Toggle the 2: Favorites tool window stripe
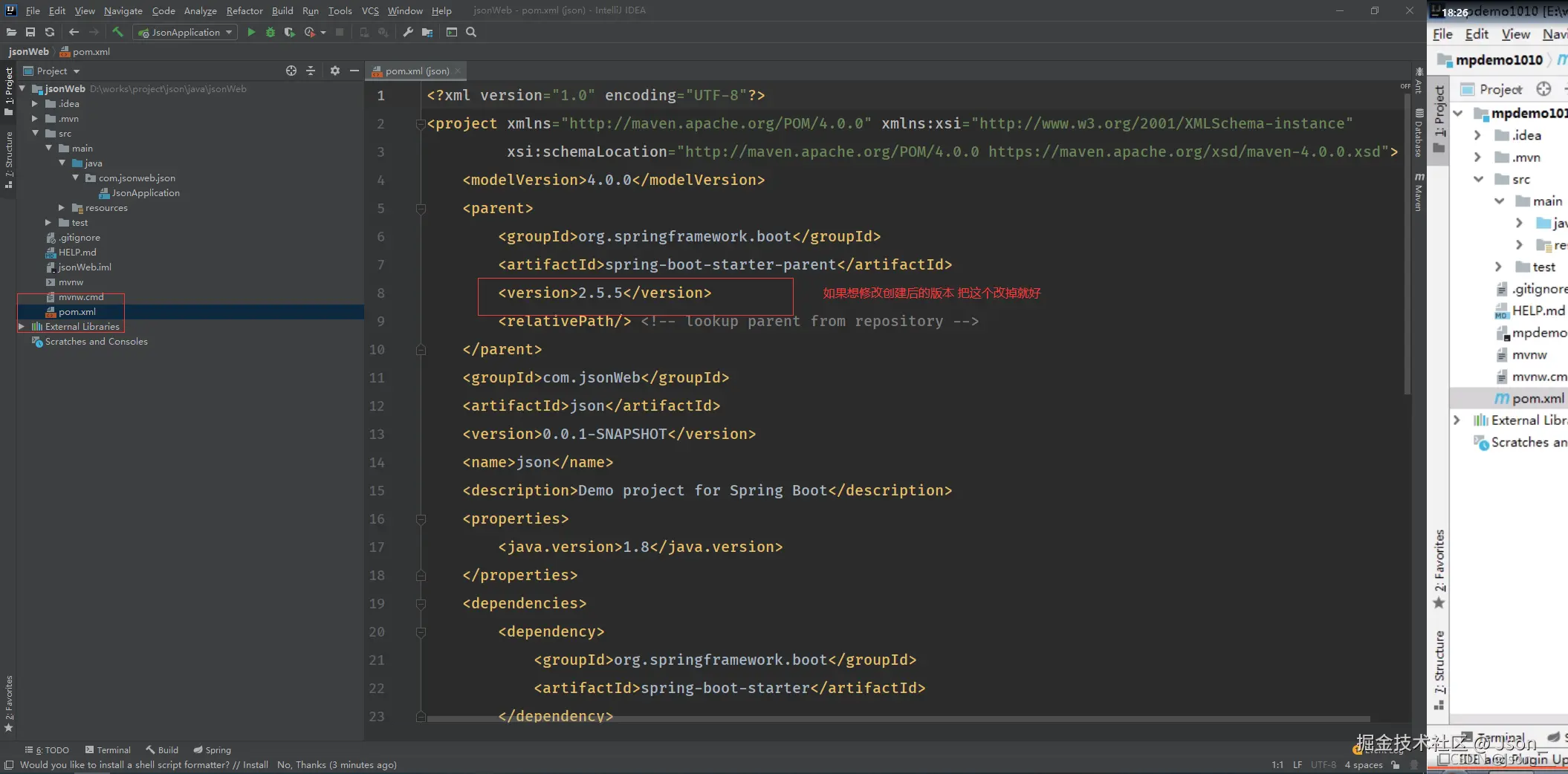Screen dimensions: 1568x774 (x=9, y=703)
